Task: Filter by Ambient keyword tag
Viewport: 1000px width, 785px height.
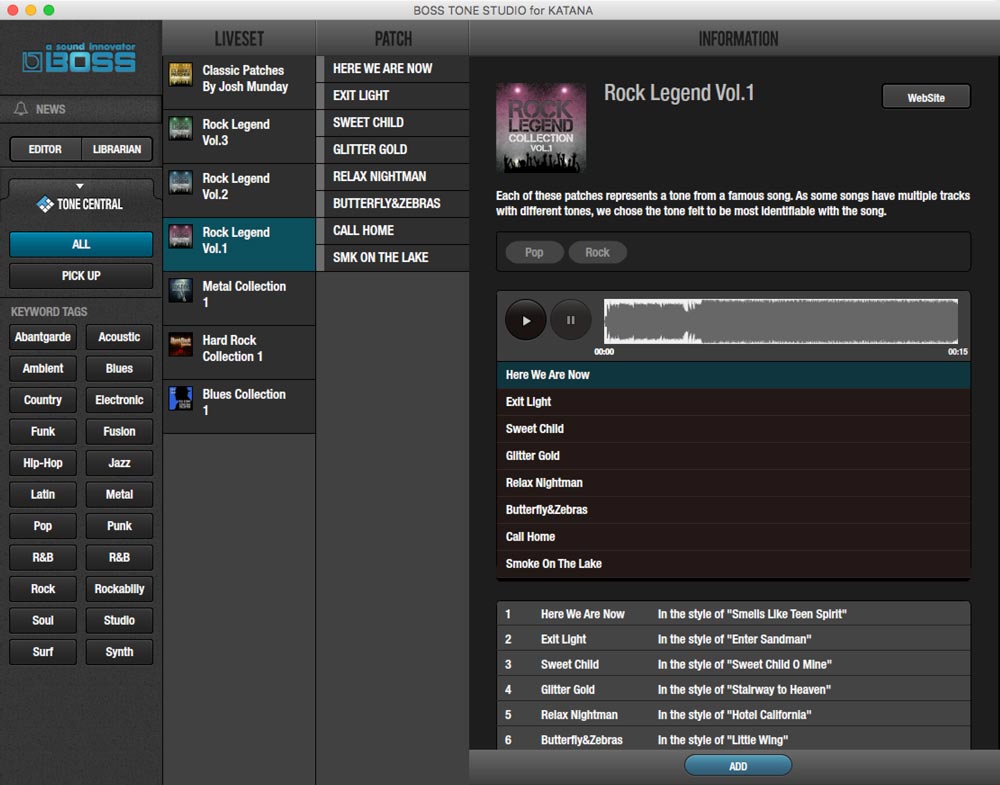Action: coord(43,369)
